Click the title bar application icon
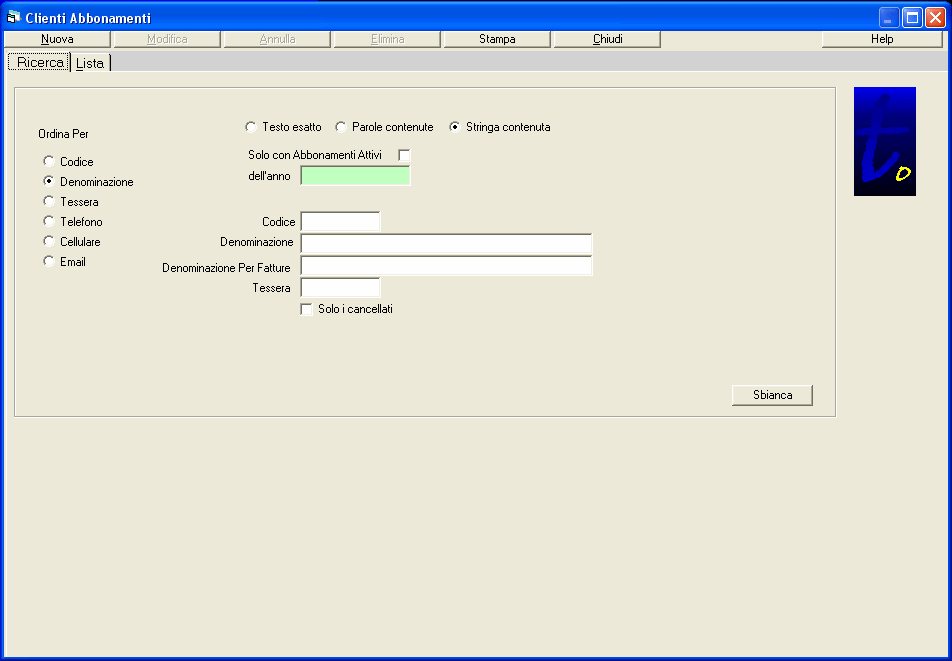The width and height of the screenshot is (952, 661). click(x=13, y=18)
